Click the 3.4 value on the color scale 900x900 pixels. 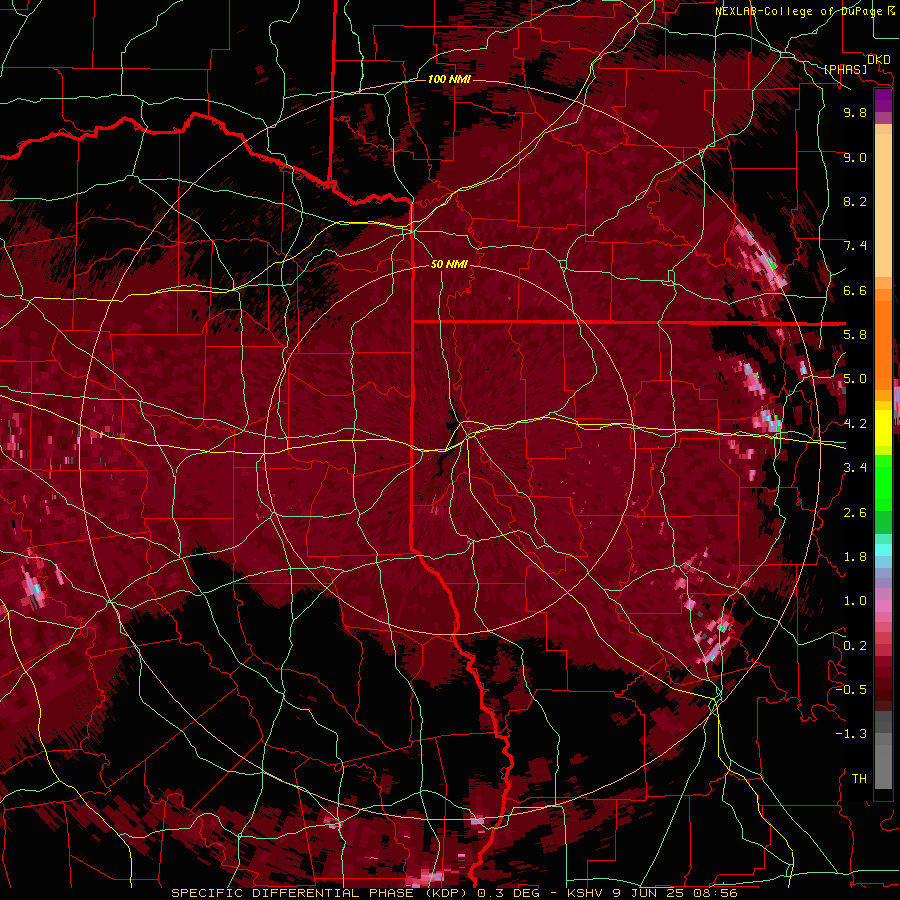(x=855, y=468)
